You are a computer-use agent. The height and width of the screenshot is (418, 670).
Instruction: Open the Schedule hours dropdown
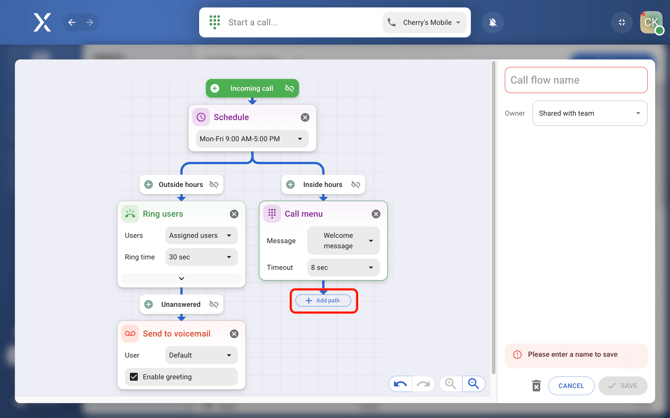251,139
